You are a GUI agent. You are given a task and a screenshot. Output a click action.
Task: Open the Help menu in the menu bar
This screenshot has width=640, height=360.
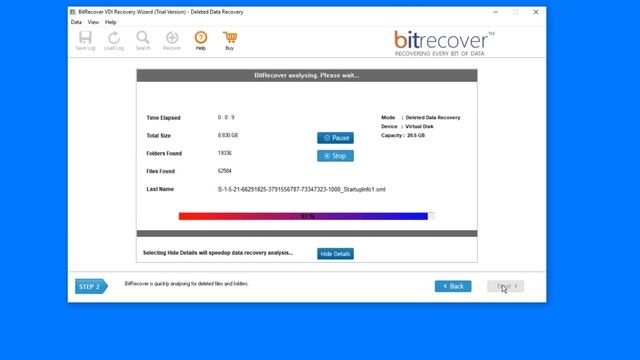coord(111,22)
